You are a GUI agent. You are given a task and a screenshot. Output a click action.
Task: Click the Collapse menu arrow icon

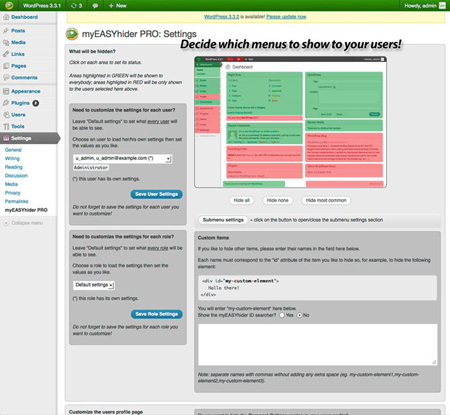(6, 223)
